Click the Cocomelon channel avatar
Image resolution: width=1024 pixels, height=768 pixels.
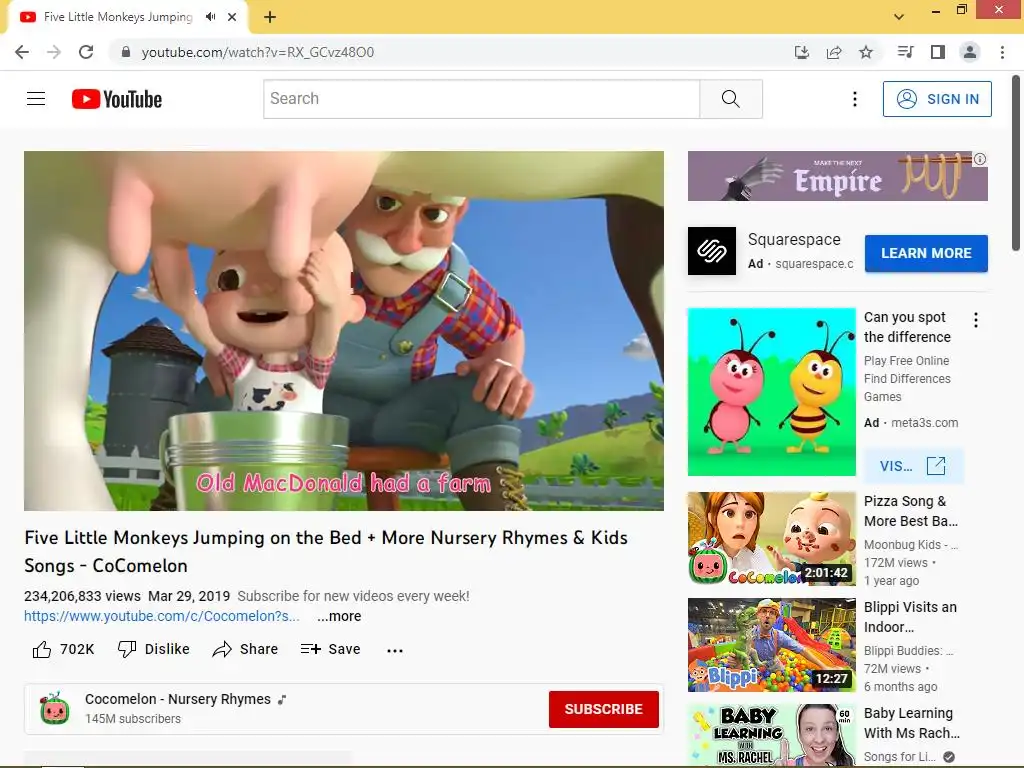[x=54, y=709]
